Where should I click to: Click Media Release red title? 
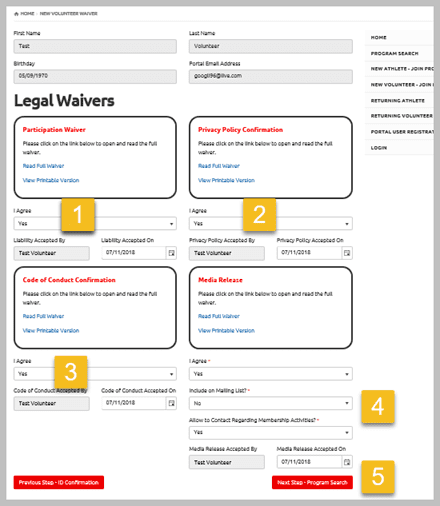(220, 280)
